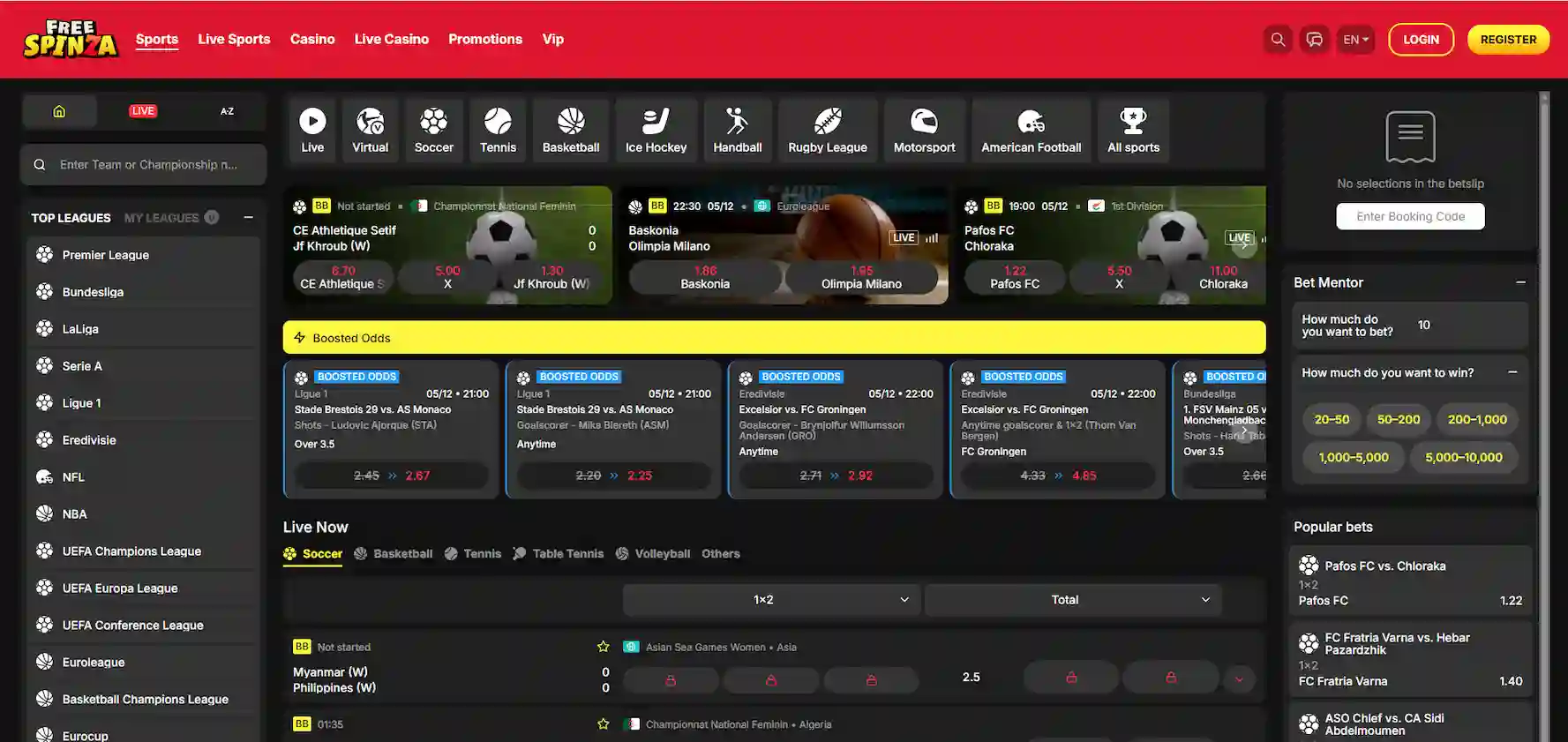Image resolution: width=1568 pixels, height=742 pixels.
Task: Select FC Fratria Varna 1.40 popular bet
Action: [1410, 658]
